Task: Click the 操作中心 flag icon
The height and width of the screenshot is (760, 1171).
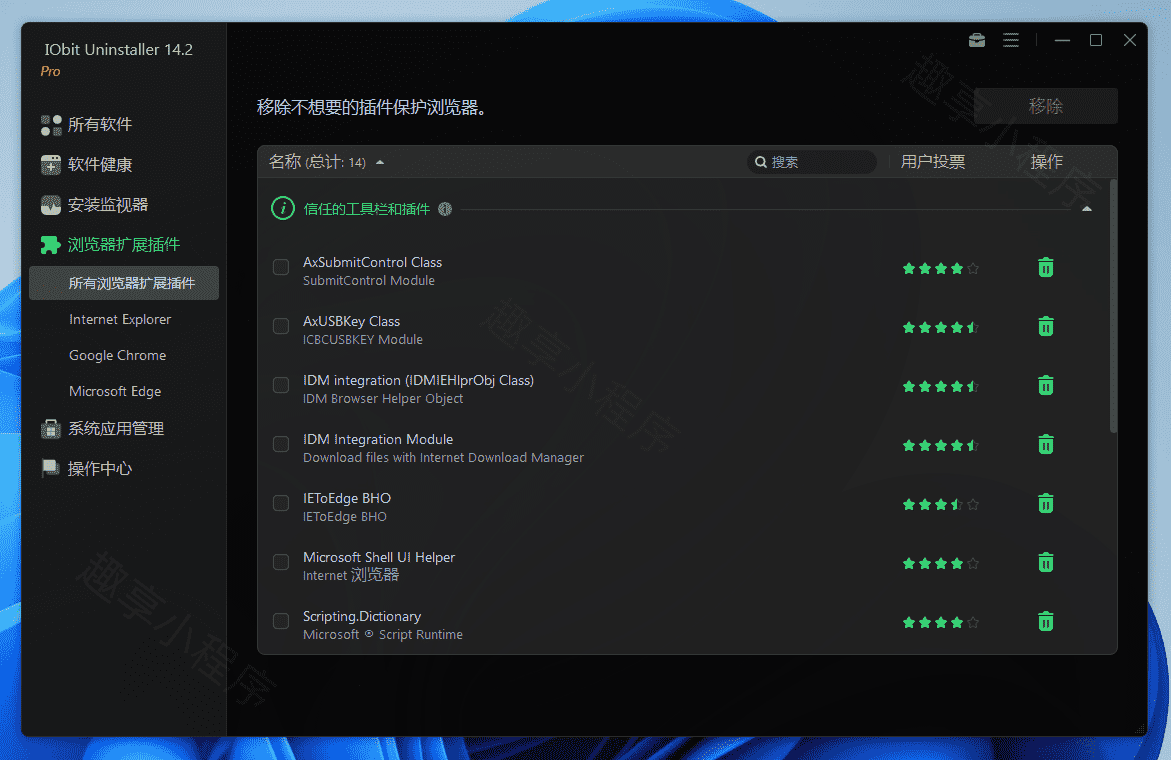Action: coord(51,468)
